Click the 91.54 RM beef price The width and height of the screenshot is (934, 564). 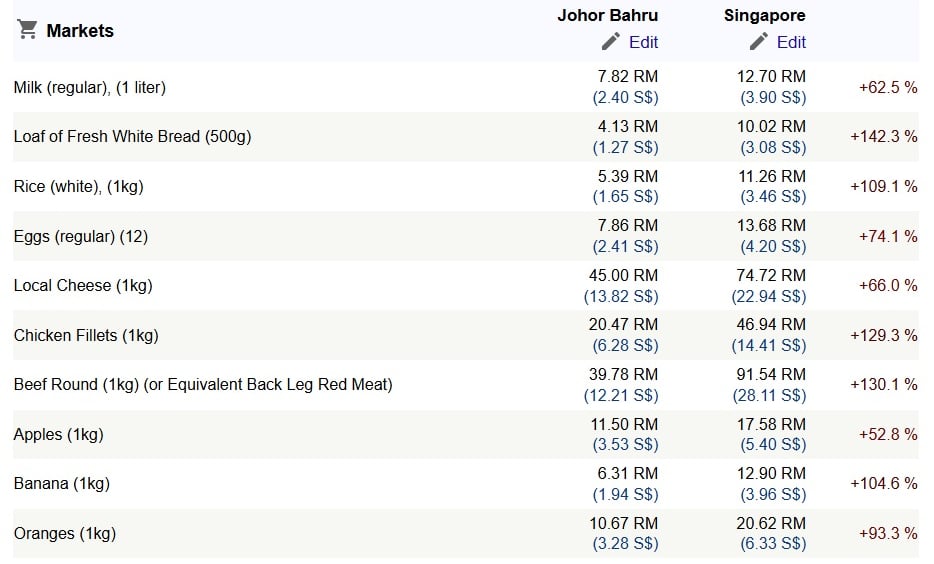point(771,375)
